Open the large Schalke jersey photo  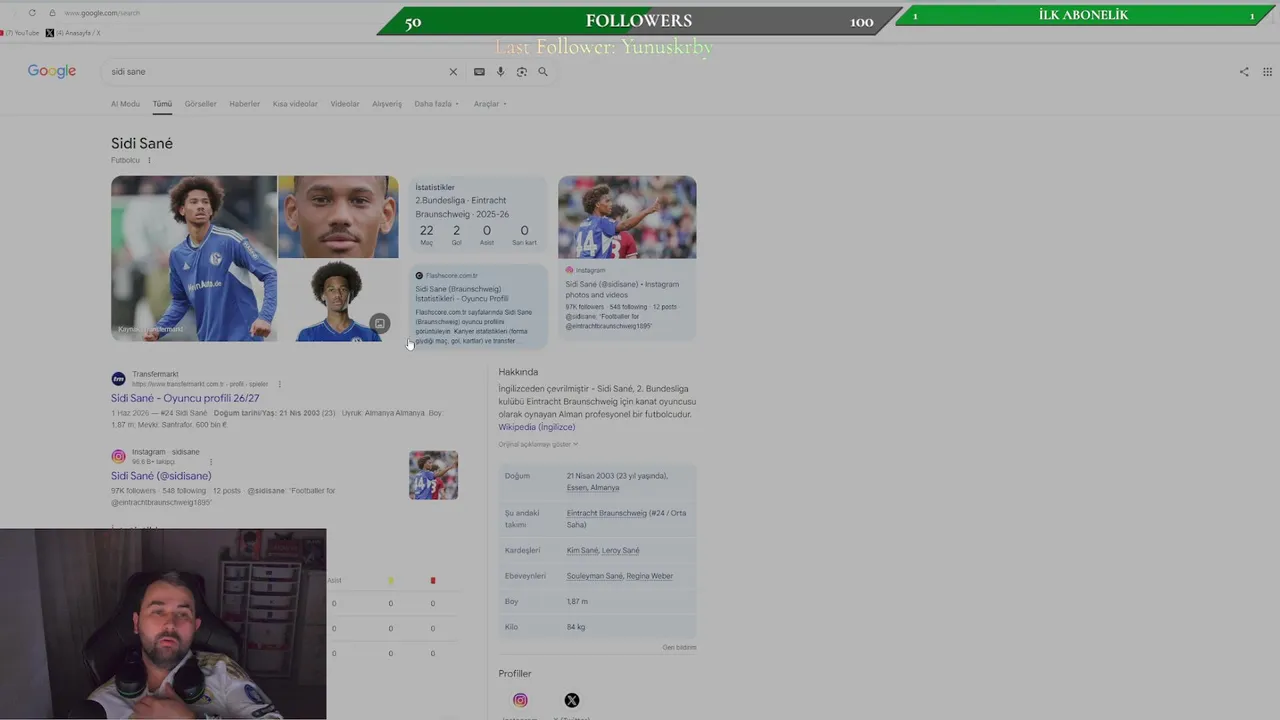click(194, 259)
